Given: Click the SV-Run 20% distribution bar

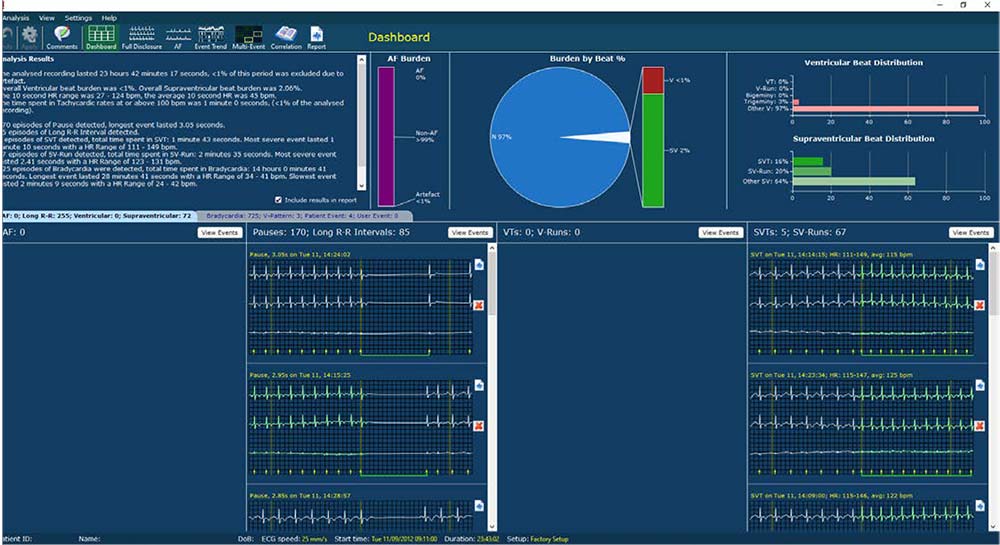Looking at the screenshot, I should pyautogui.click(x=812, y=171).
